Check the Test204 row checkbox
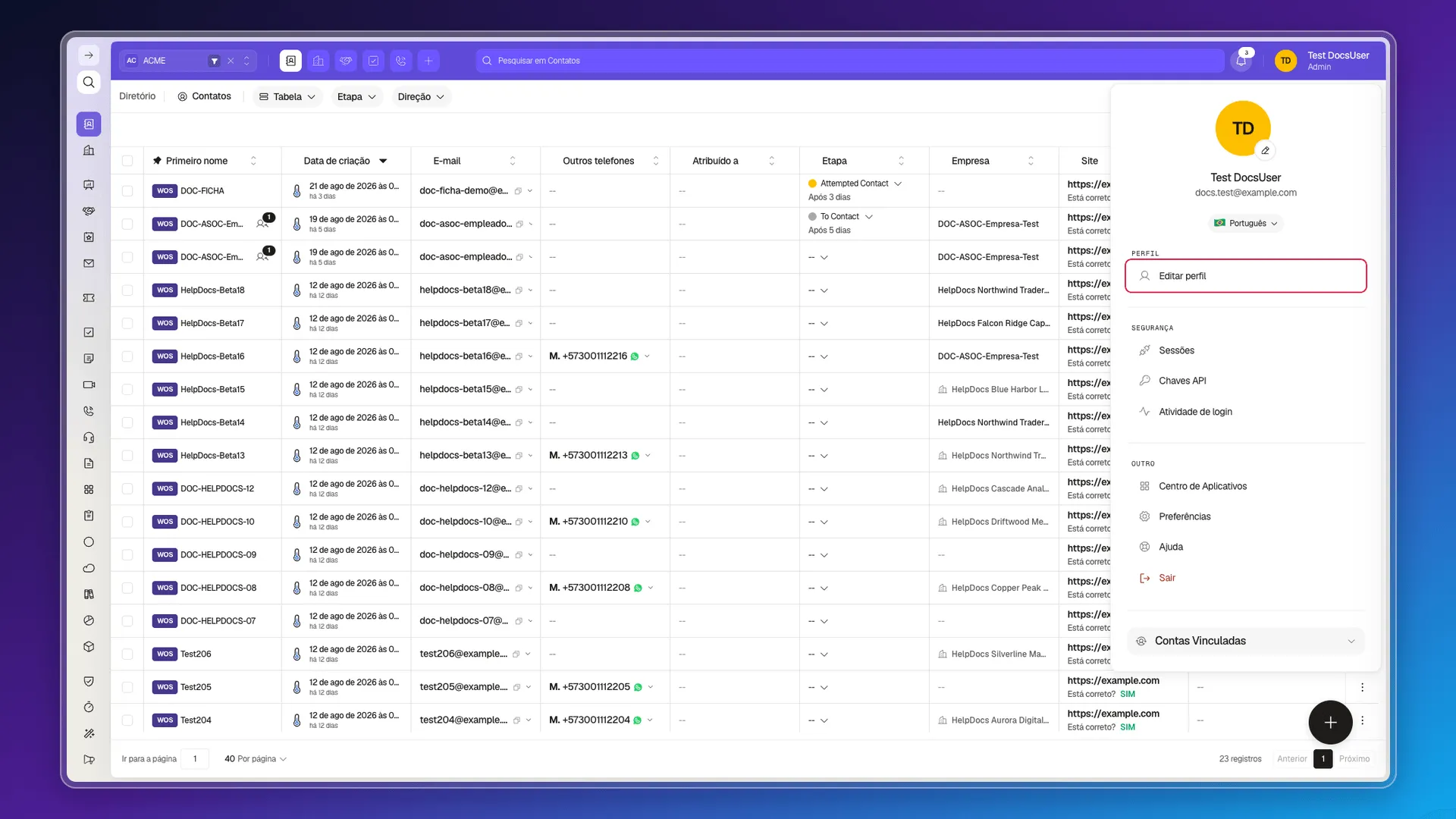 (x=127, y=720)
